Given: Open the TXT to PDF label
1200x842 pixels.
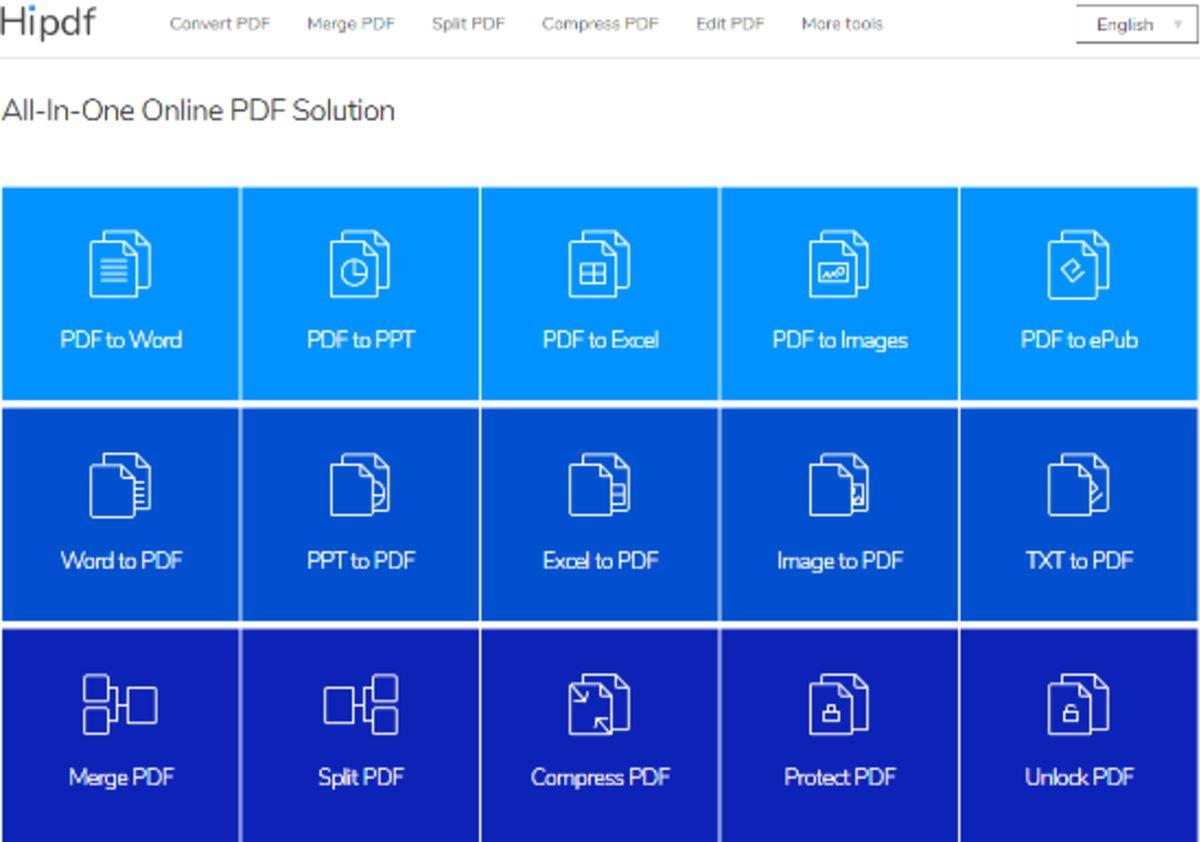Looking at the screenshot, I should [1079, 561].
